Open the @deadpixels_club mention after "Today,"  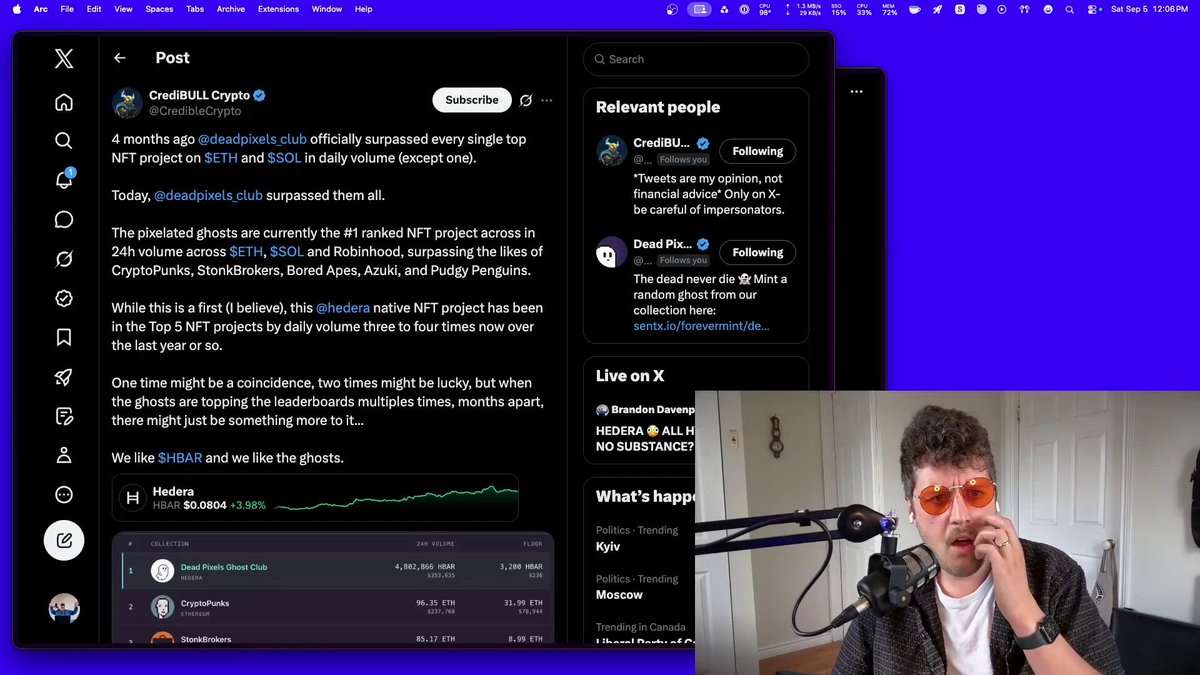(x=208, y=195)
